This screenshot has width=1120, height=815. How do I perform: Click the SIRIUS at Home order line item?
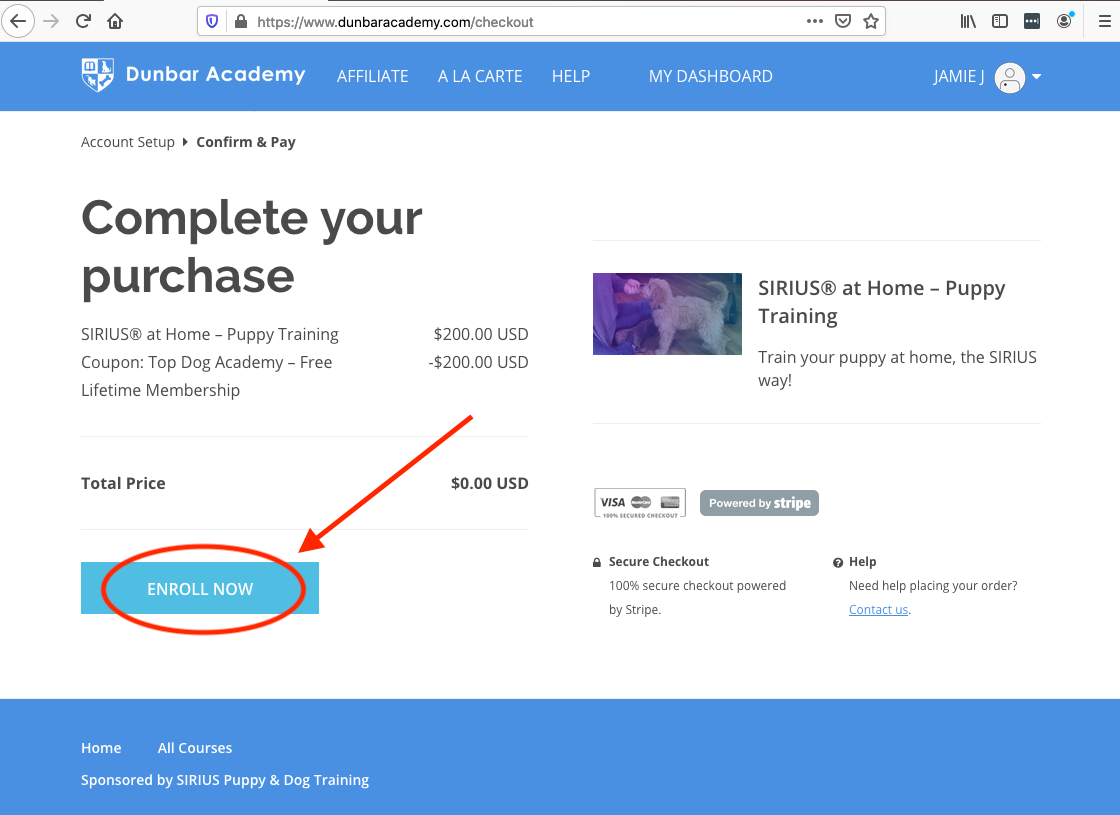click(210, 334)
